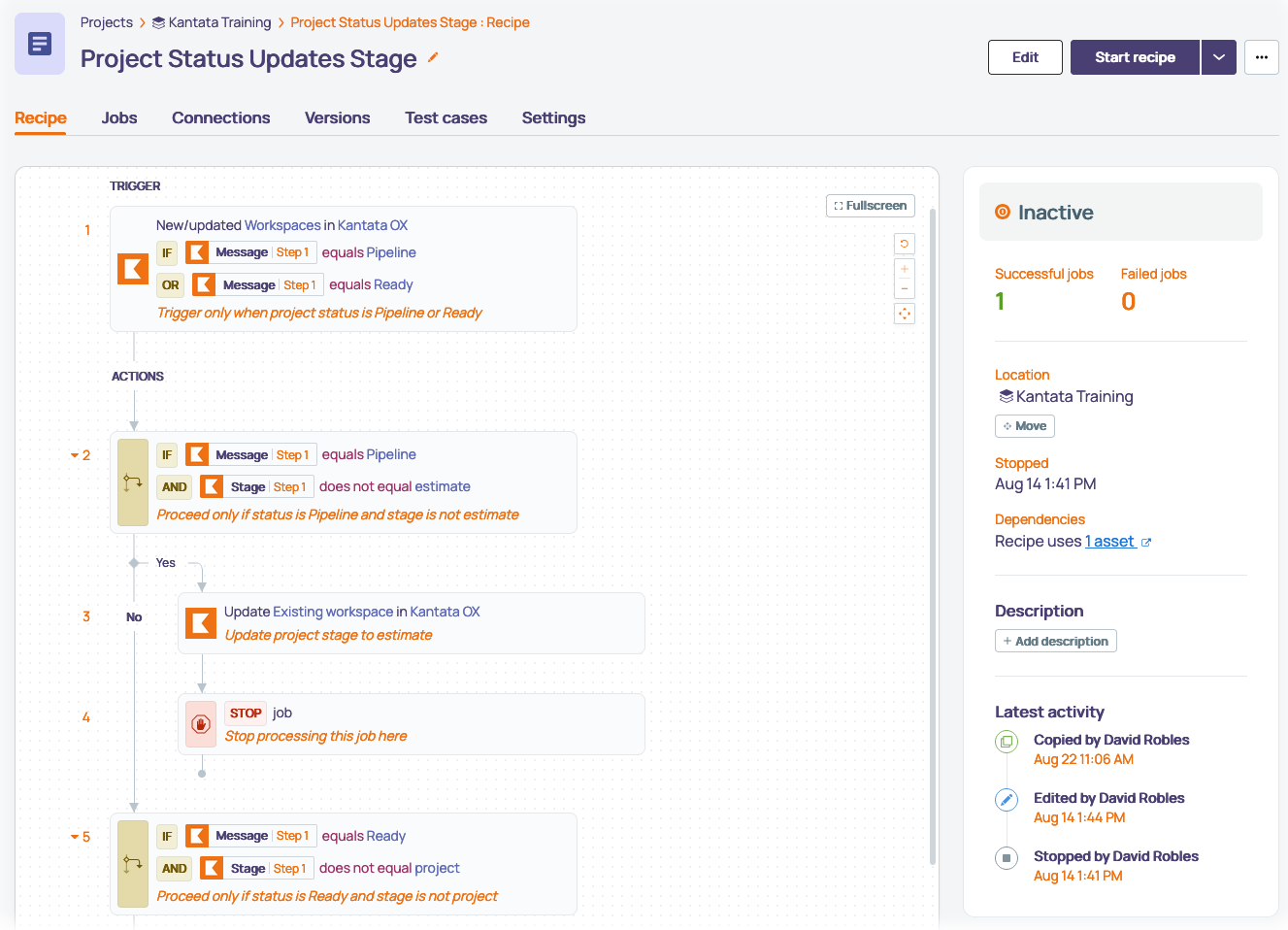Viewport: 1288px width, 930px height.
Task: Click the step 3 Update Existing workspace card
Action: pos(412,623)
